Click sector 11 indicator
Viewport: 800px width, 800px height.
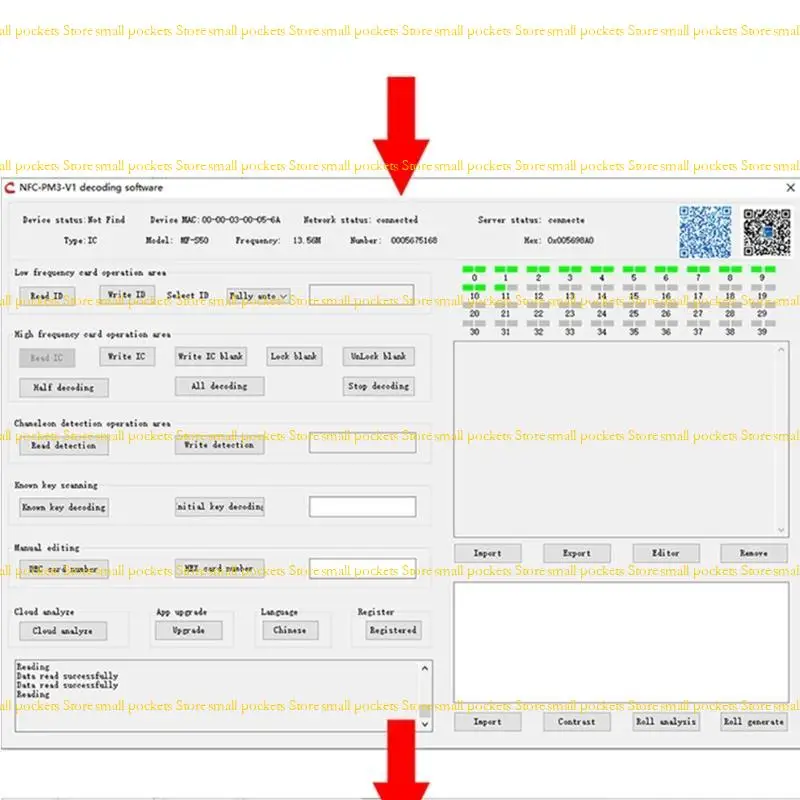[x=506, y=287]
